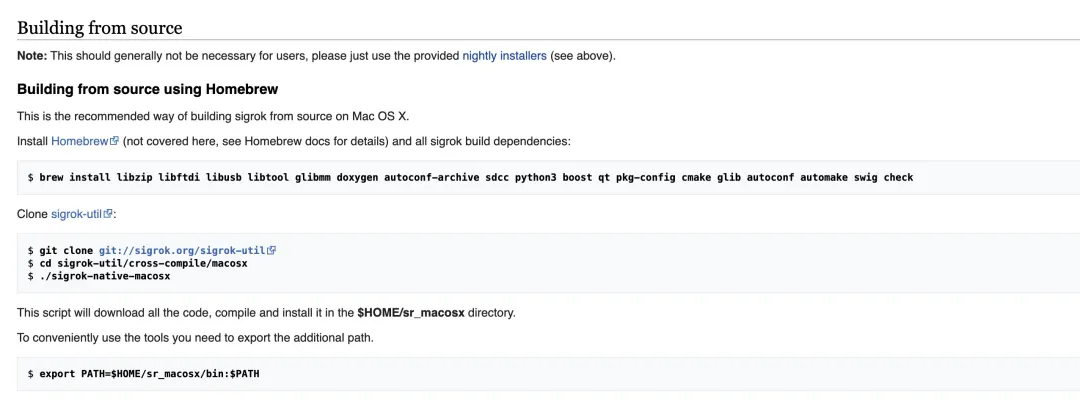Click external-link icon beside Homebrew
This screenshot has height=403, width=1080.
coord(115,142)
